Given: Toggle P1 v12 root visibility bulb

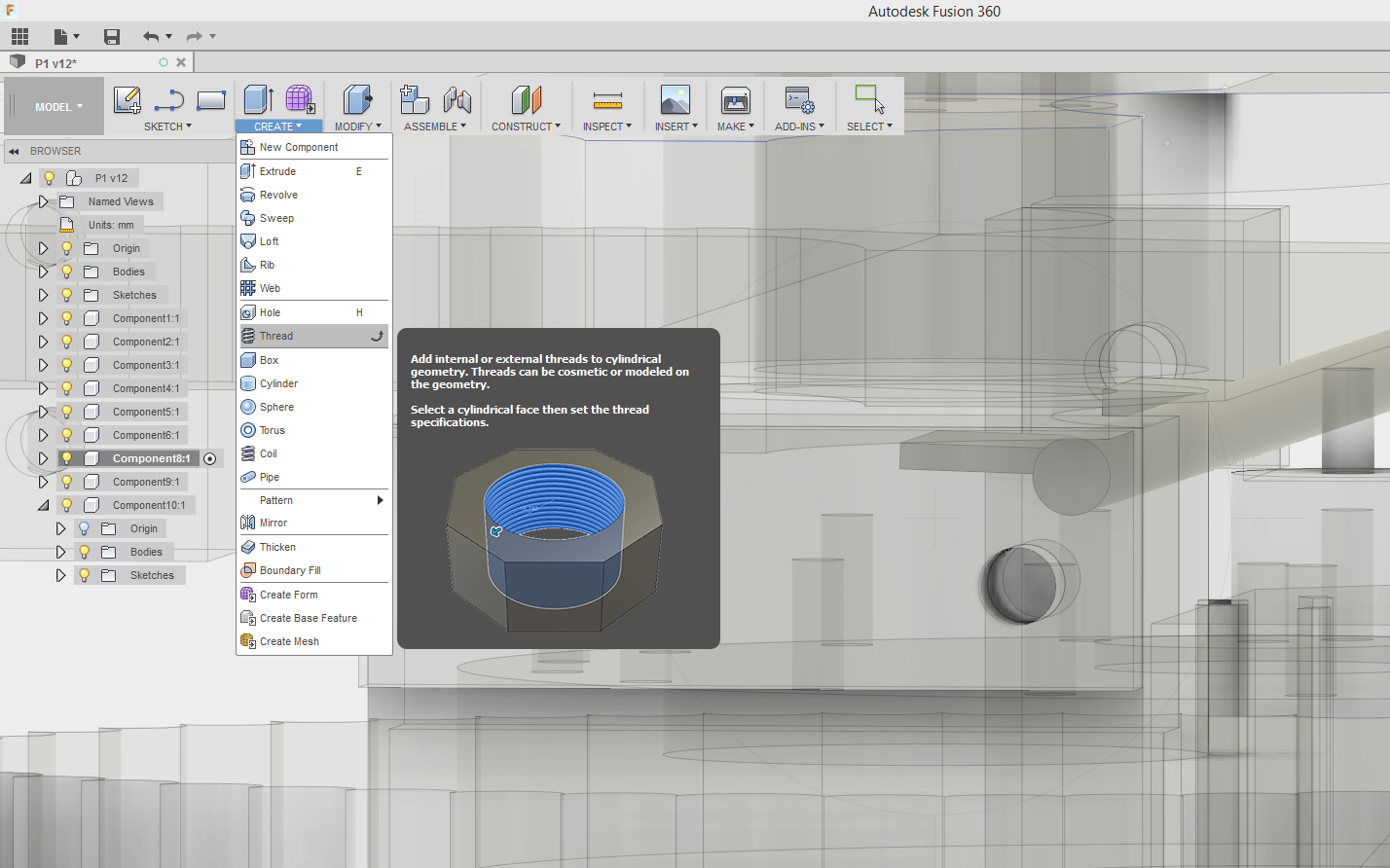Looking at the screenshot, I should point(50,178).
